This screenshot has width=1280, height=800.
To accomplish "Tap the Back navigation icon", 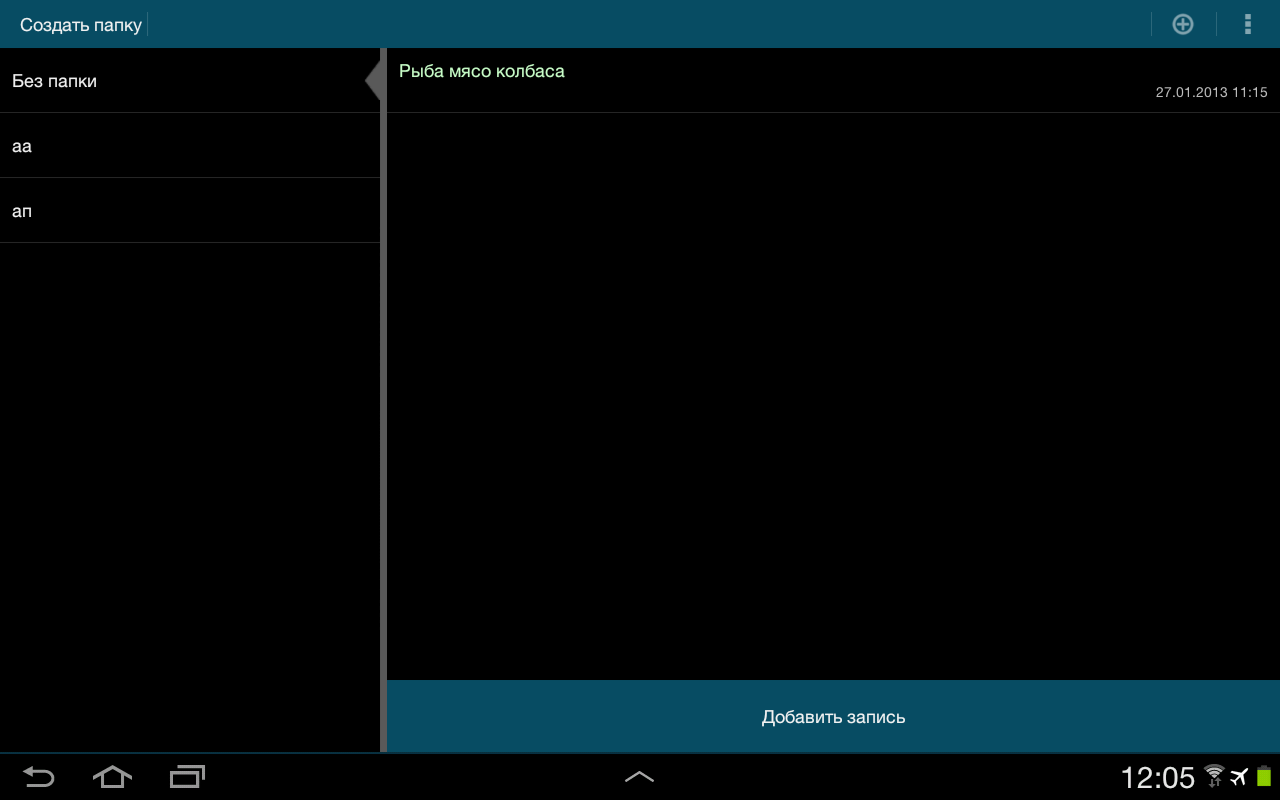I will pos(38,776).
